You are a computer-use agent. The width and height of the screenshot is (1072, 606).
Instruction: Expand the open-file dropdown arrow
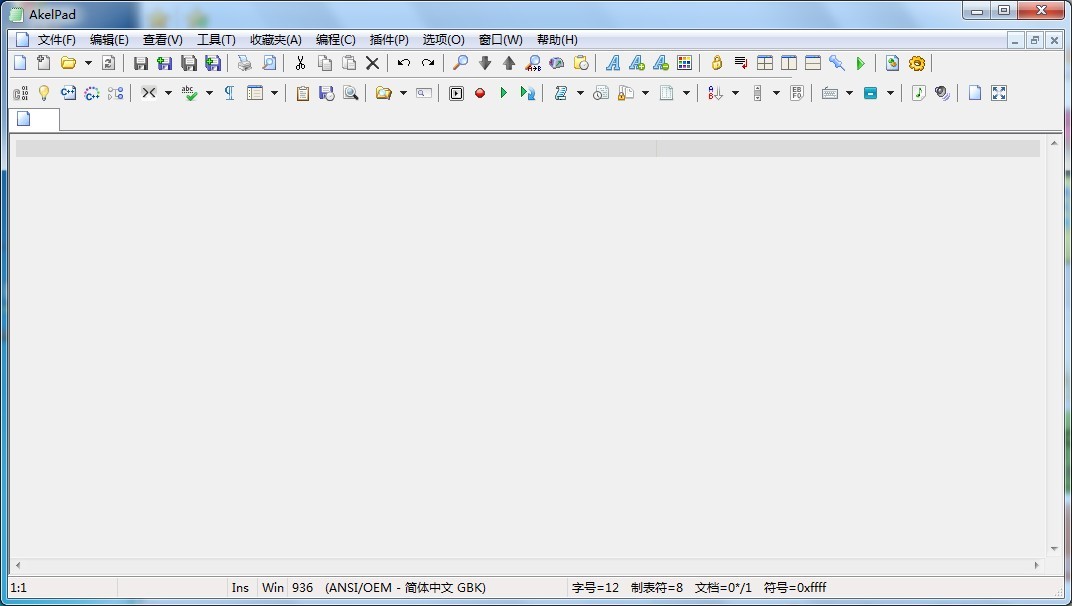88,63
